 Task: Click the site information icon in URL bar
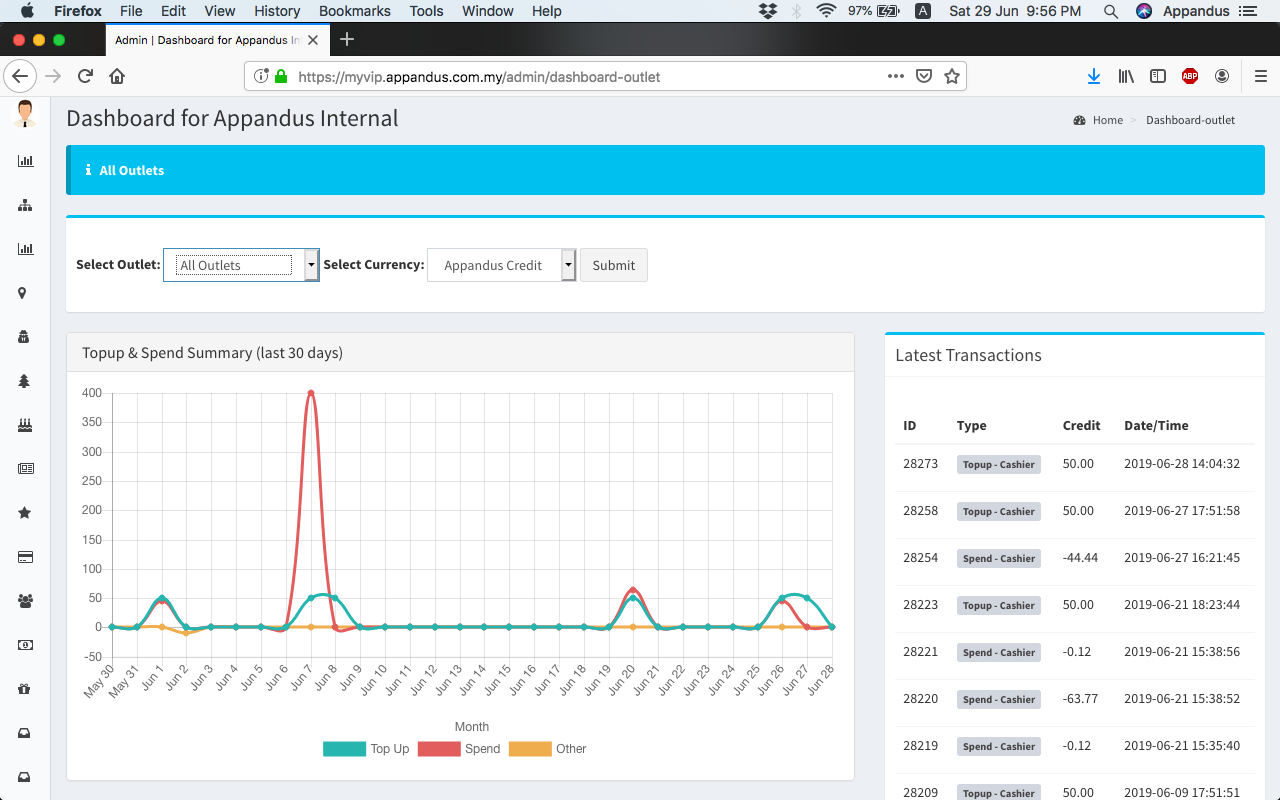pyautogui.click(x=261, y=76)
